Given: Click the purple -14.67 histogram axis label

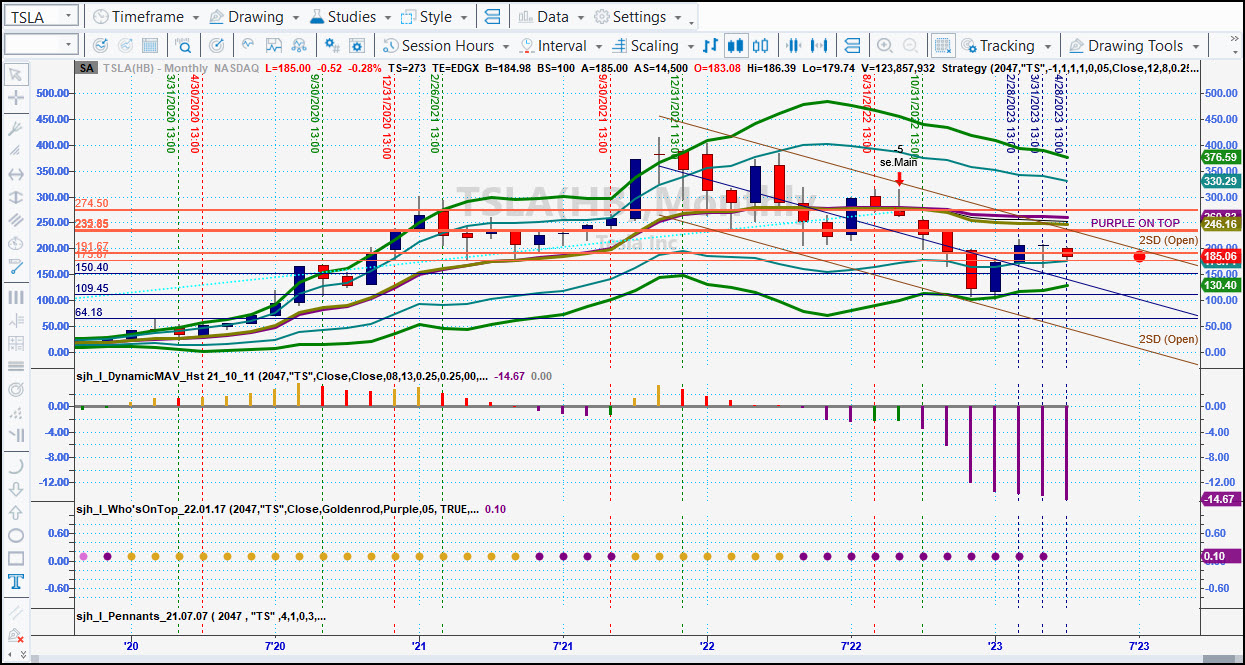Looking at the screenshot, I should [x=1221, y=499].
